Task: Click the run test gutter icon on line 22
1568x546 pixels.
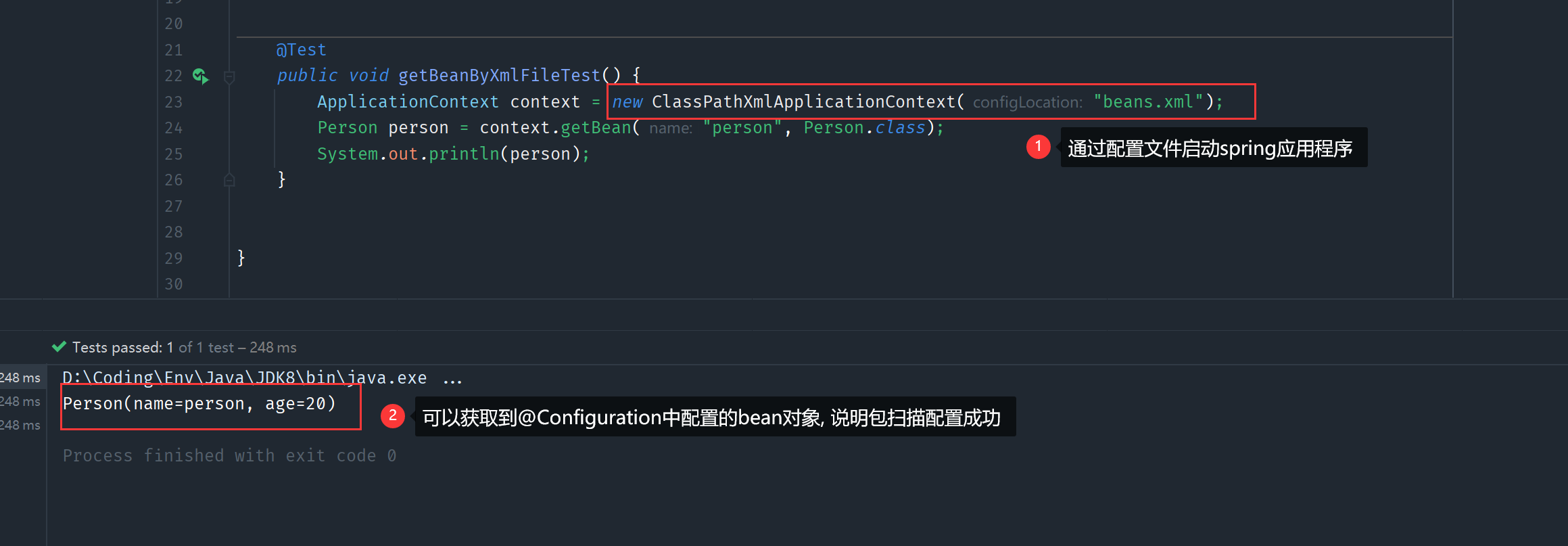Action: click(x=200, y=76)
